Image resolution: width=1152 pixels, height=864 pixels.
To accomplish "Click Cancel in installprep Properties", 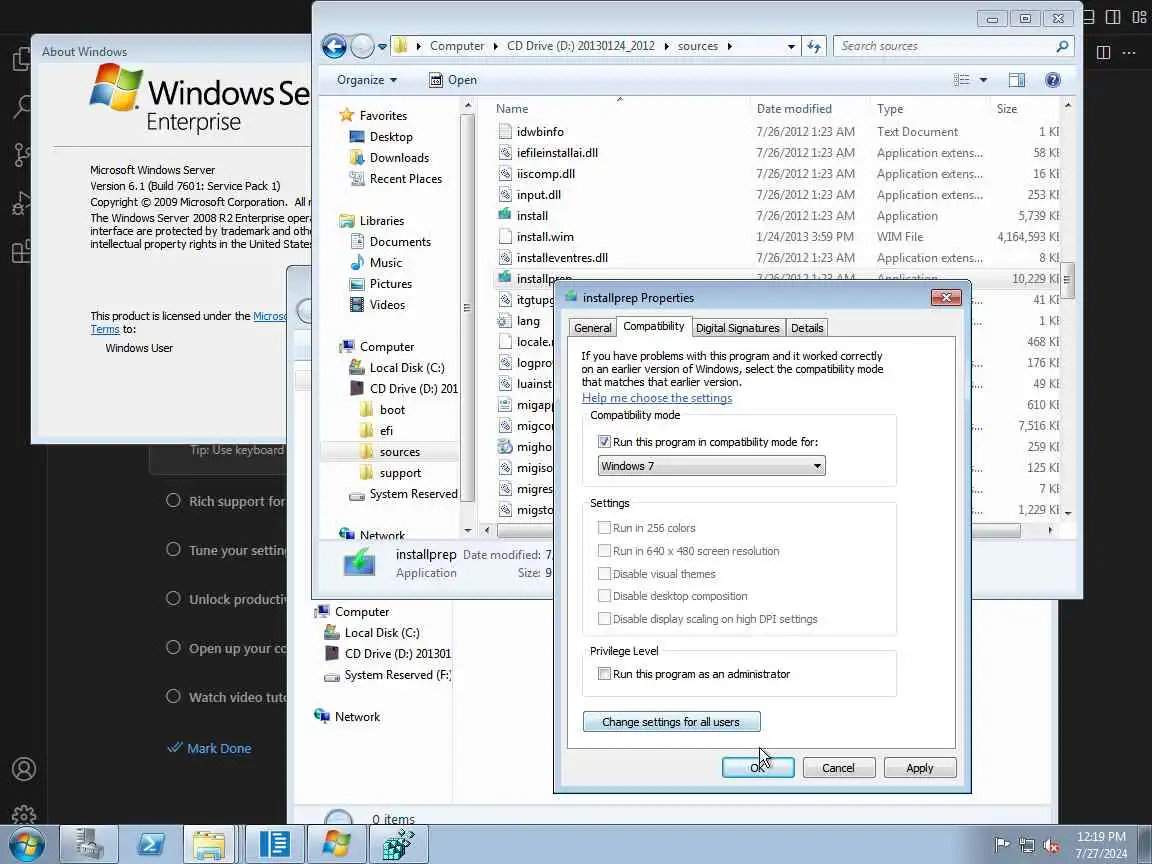I will 838,768.
